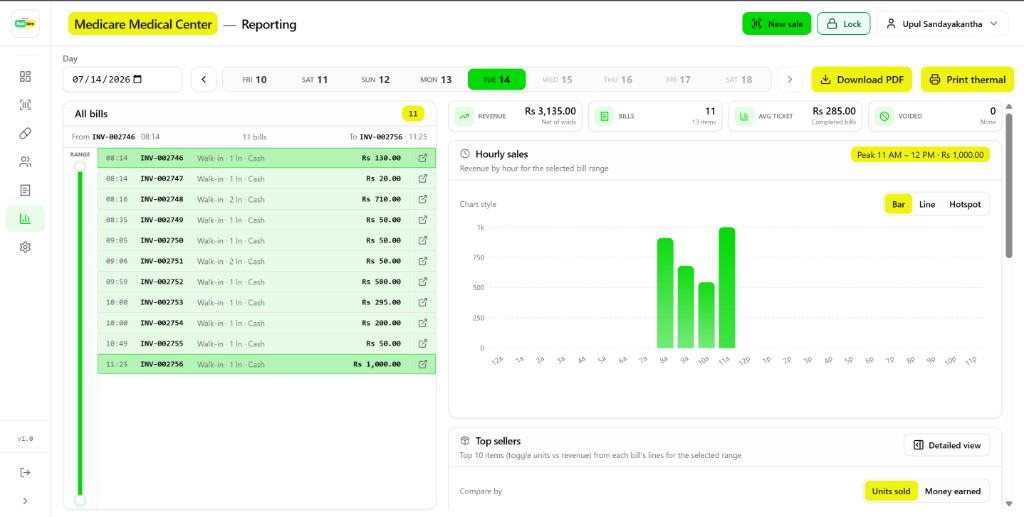Open the settings gear icon in sidebar
This screenshot has width=1024, height=517.
(x=25, y=247)
